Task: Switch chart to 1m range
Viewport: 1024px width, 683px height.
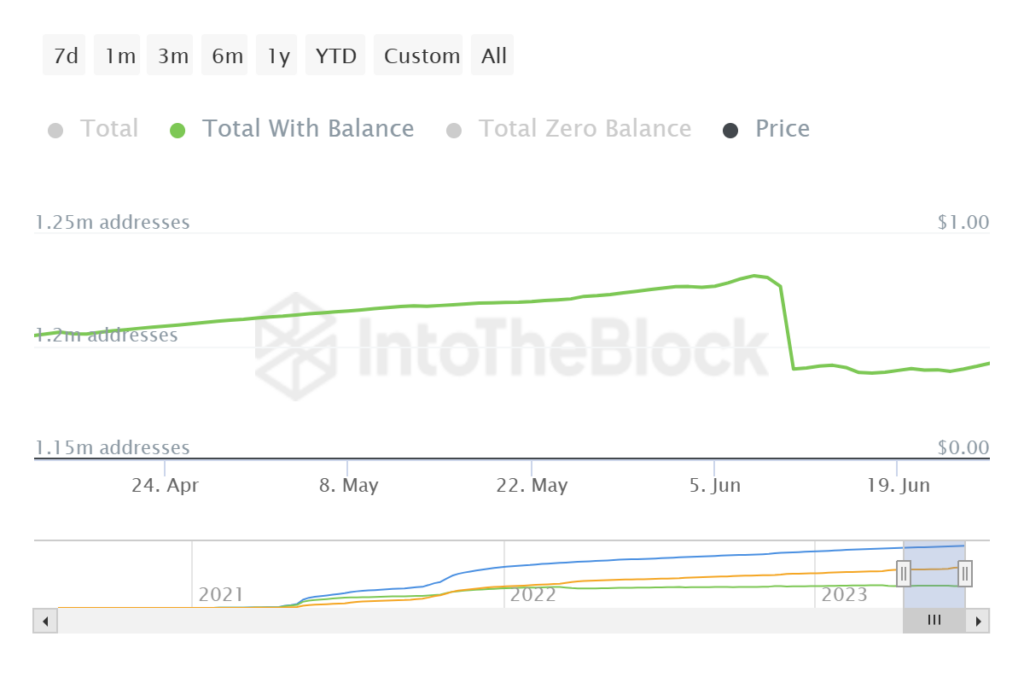Action: 120,56
